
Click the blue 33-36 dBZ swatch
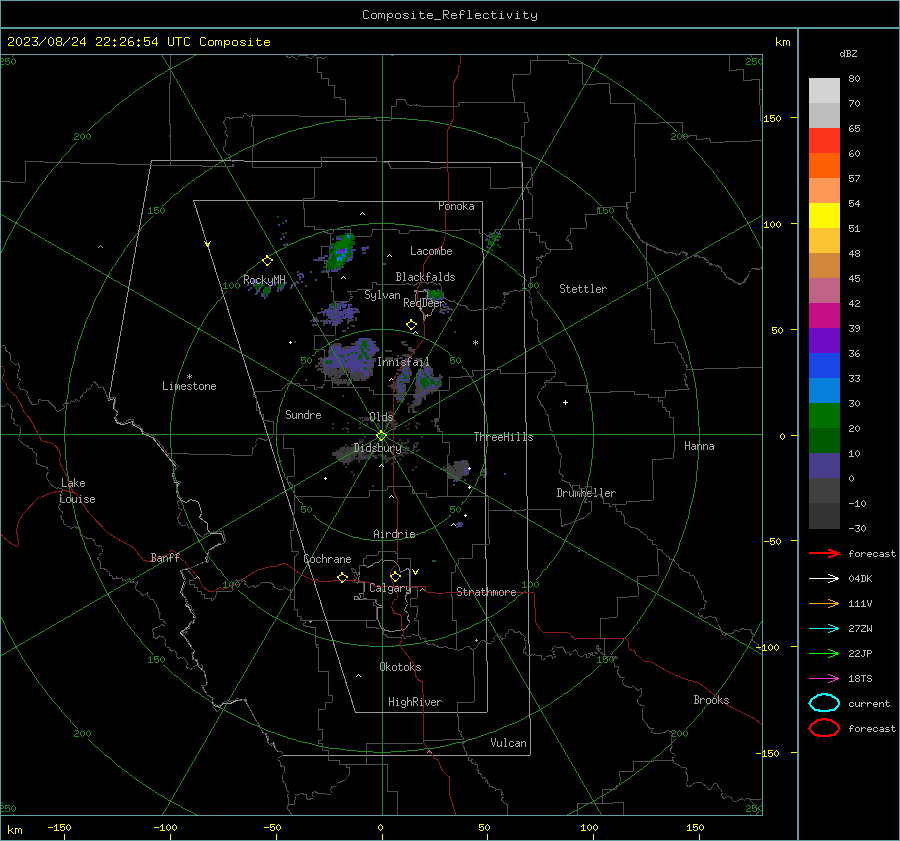[x=824, y=365]
